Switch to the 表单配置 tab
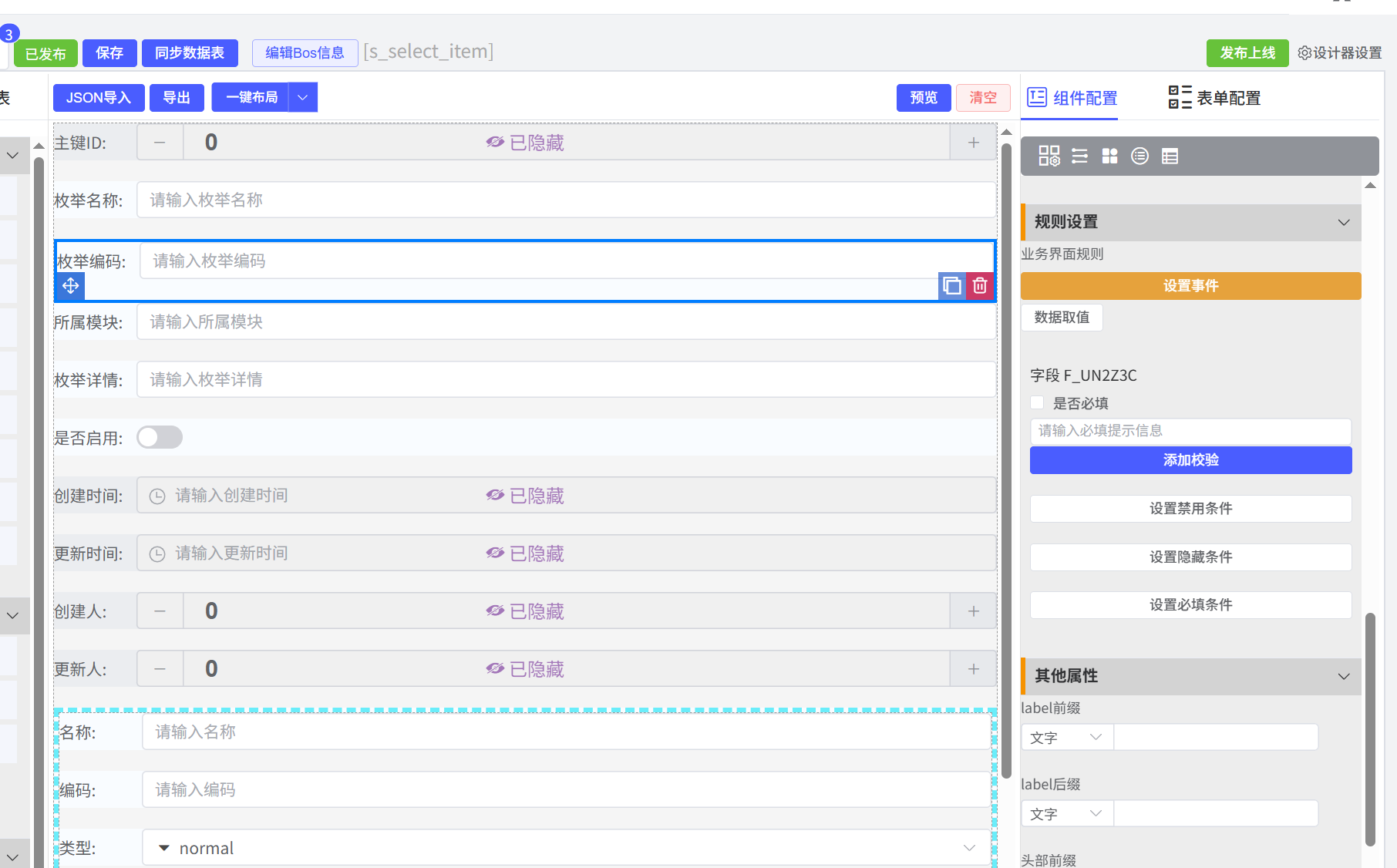The height and width of the screenshot is (868, 1397). point(1214,98)
